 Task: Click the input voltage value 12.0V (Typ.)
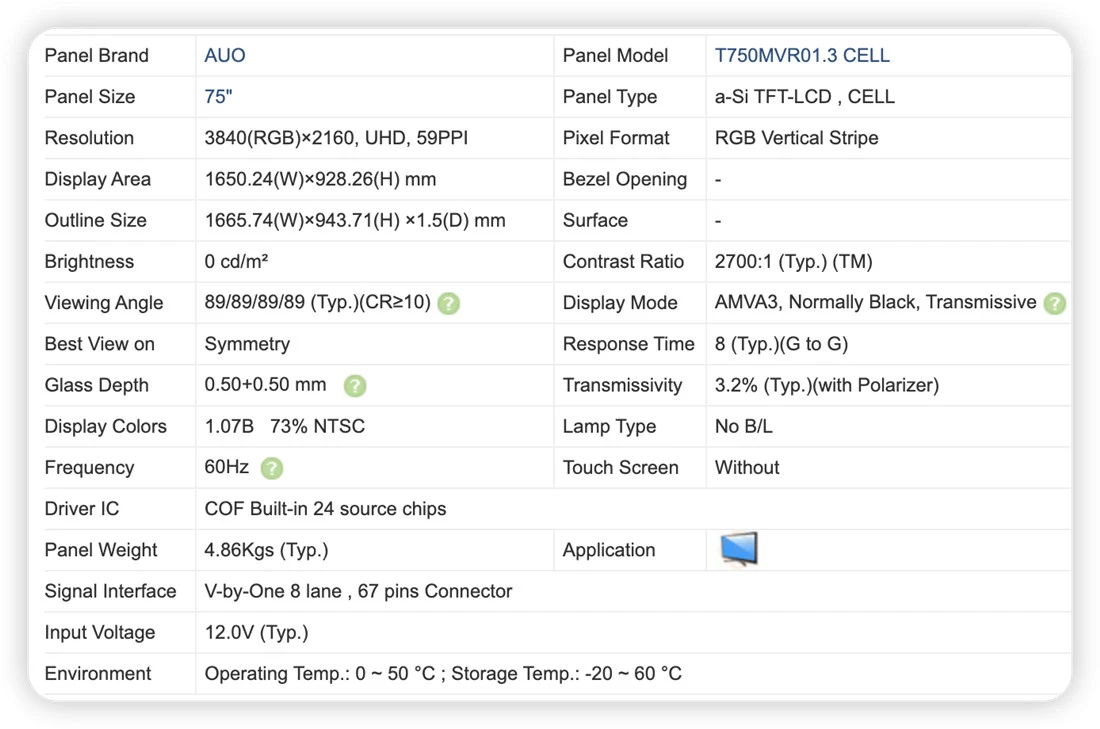click(256, 633)
